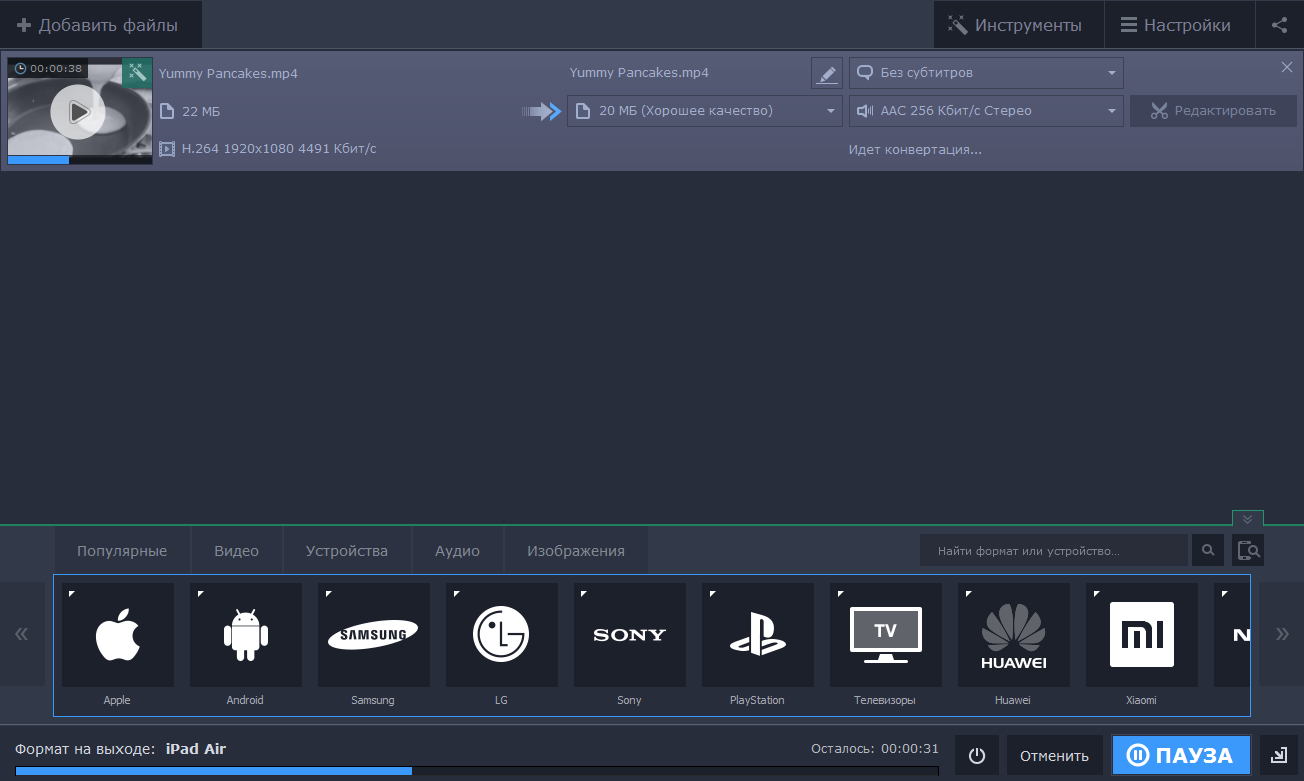Click the power shutdown-after-conversion icon
Image resolution: width=1304 pixels, height=781 pixels.
pos(977,756)
